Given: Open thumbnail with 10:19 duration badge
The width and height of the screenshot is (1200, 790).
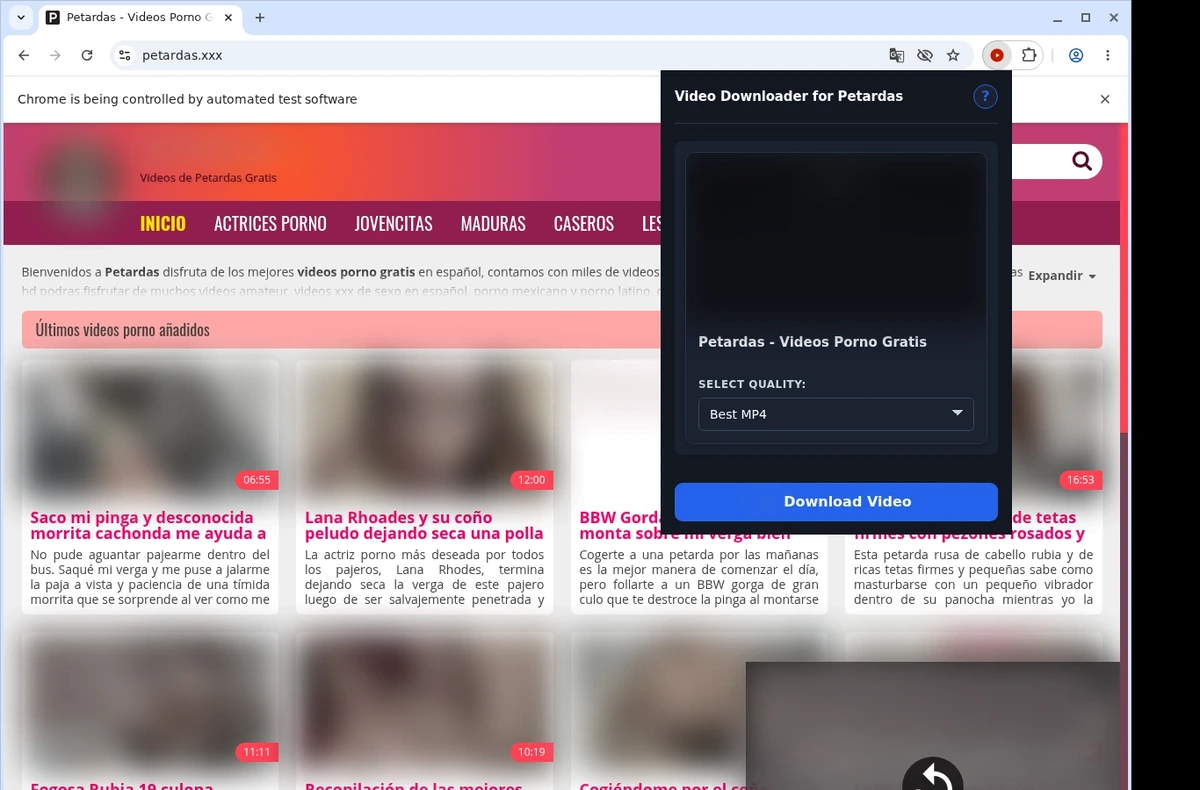Looking at the screenshot, I should (425, 701).
